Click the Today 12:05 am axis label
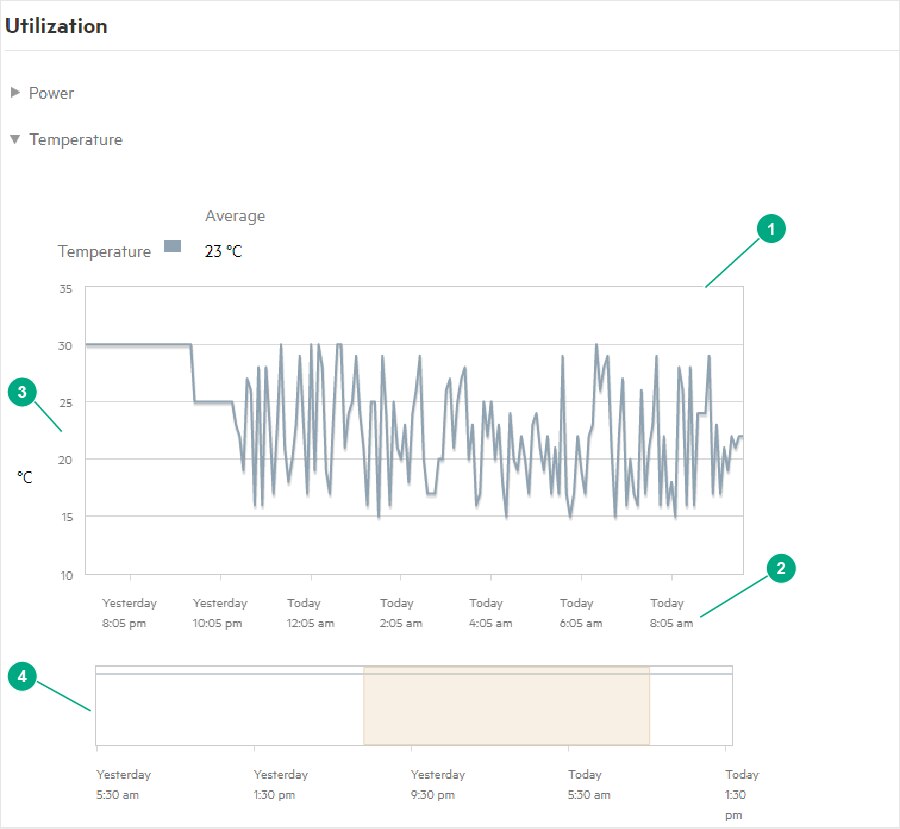This screenshot has width=900, height=829. click(x=311, y=613)
